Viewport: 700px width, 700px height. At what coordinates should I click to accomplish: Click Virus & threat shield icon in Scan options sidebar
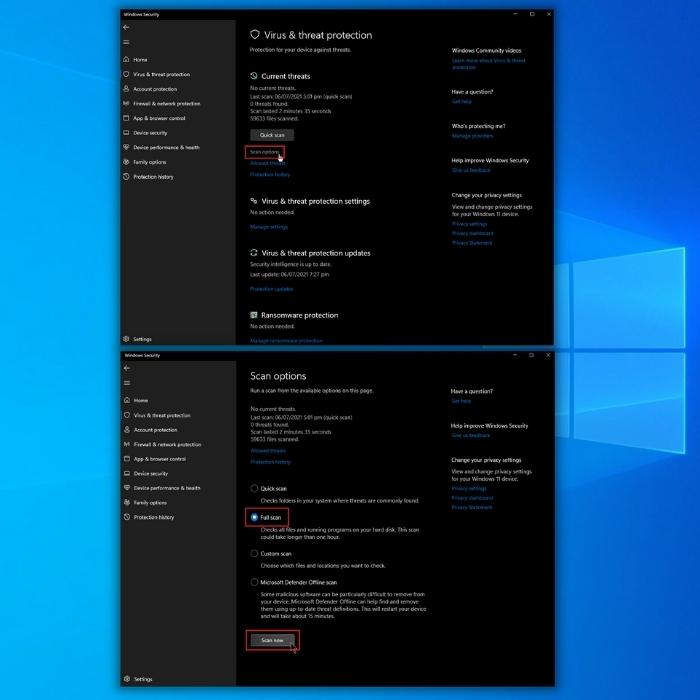(127, 415)
